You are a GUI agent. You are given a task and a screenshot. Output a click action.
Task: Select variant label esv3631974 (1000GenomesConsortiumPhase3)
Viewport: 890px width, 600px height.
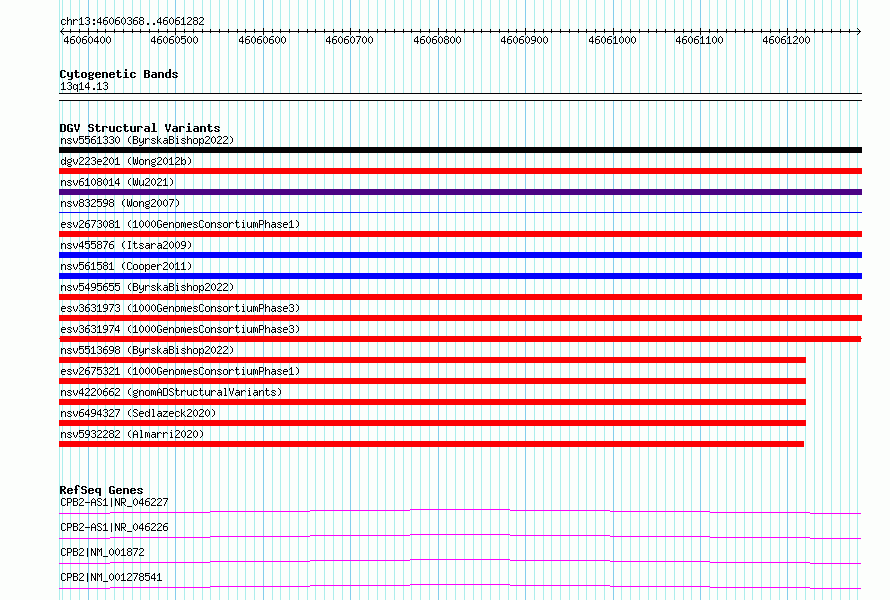tap(180, 329)
